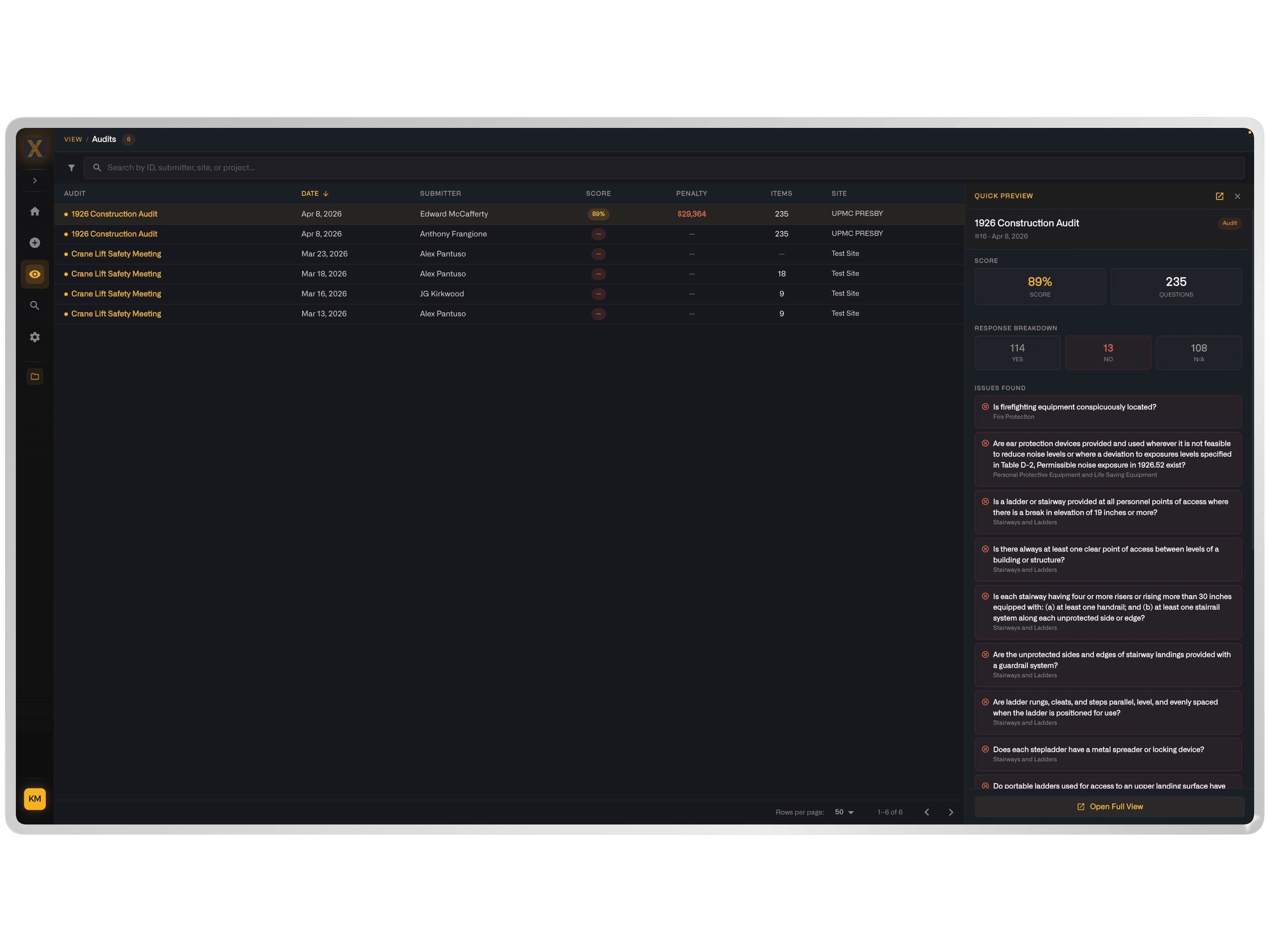Click the Anthony Frangione submitter cell
This screenshot has height=952, width=1270.
coord(453,234)
